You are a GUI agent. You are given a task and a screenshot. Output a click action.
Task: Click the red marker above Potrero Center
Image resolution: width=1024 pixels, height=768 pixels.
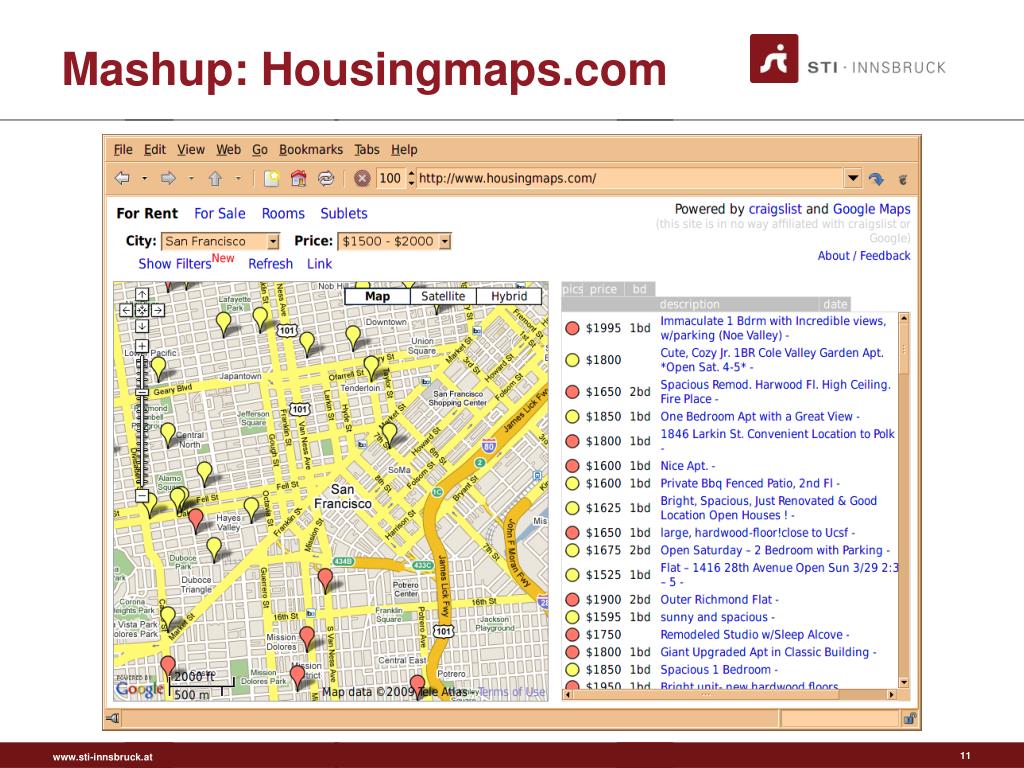tap(325, 580)
